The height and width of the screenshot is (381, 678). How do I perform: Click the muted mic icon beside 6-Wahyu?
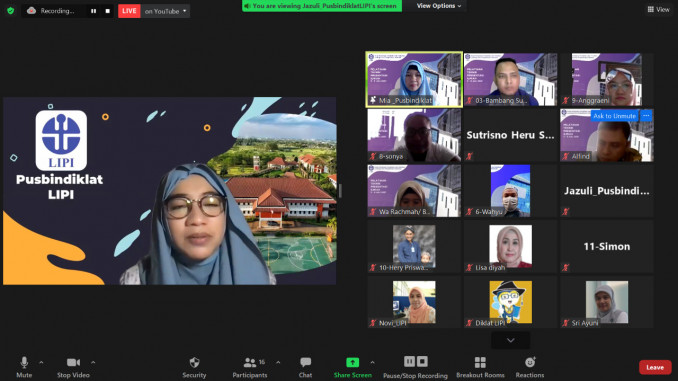[469, 211]
